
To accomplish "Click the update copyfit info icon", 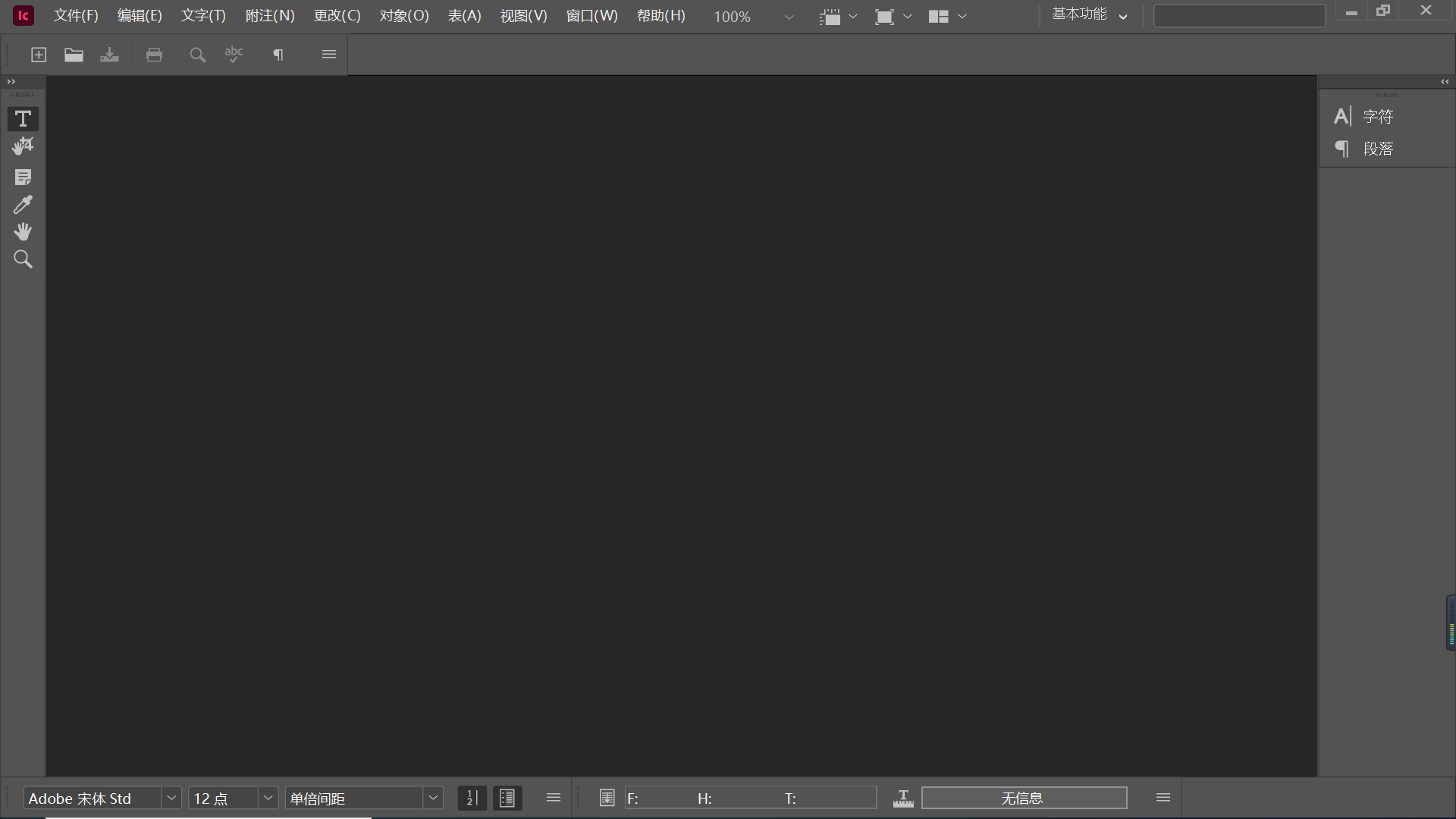I will [607, 798].
